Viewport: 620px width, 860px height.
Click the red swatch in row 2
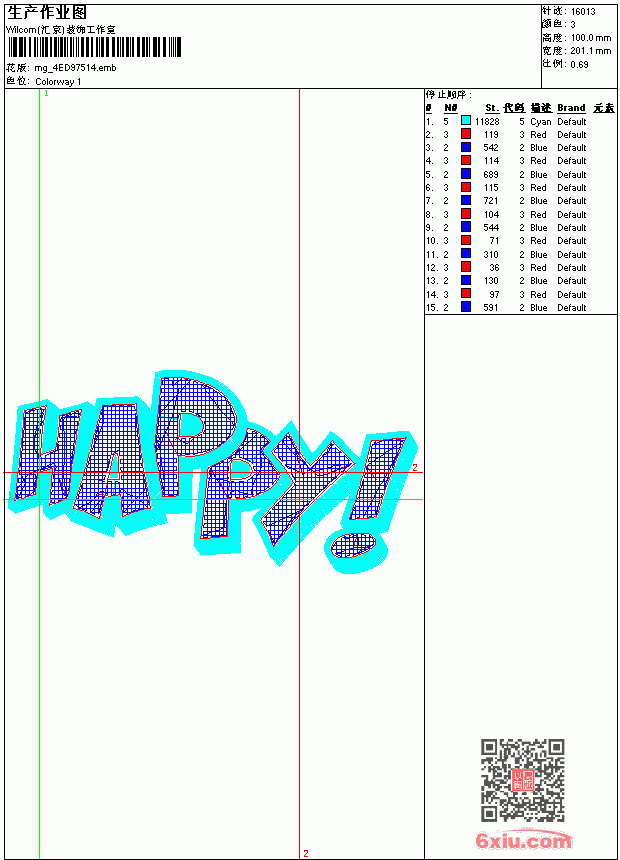[466, 134]
